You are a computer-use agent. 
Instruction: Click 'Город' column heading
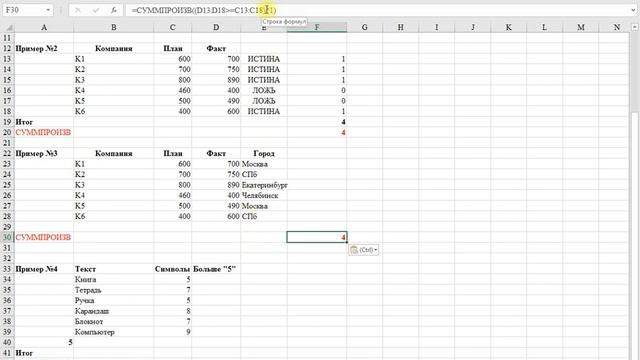(264, 153)
